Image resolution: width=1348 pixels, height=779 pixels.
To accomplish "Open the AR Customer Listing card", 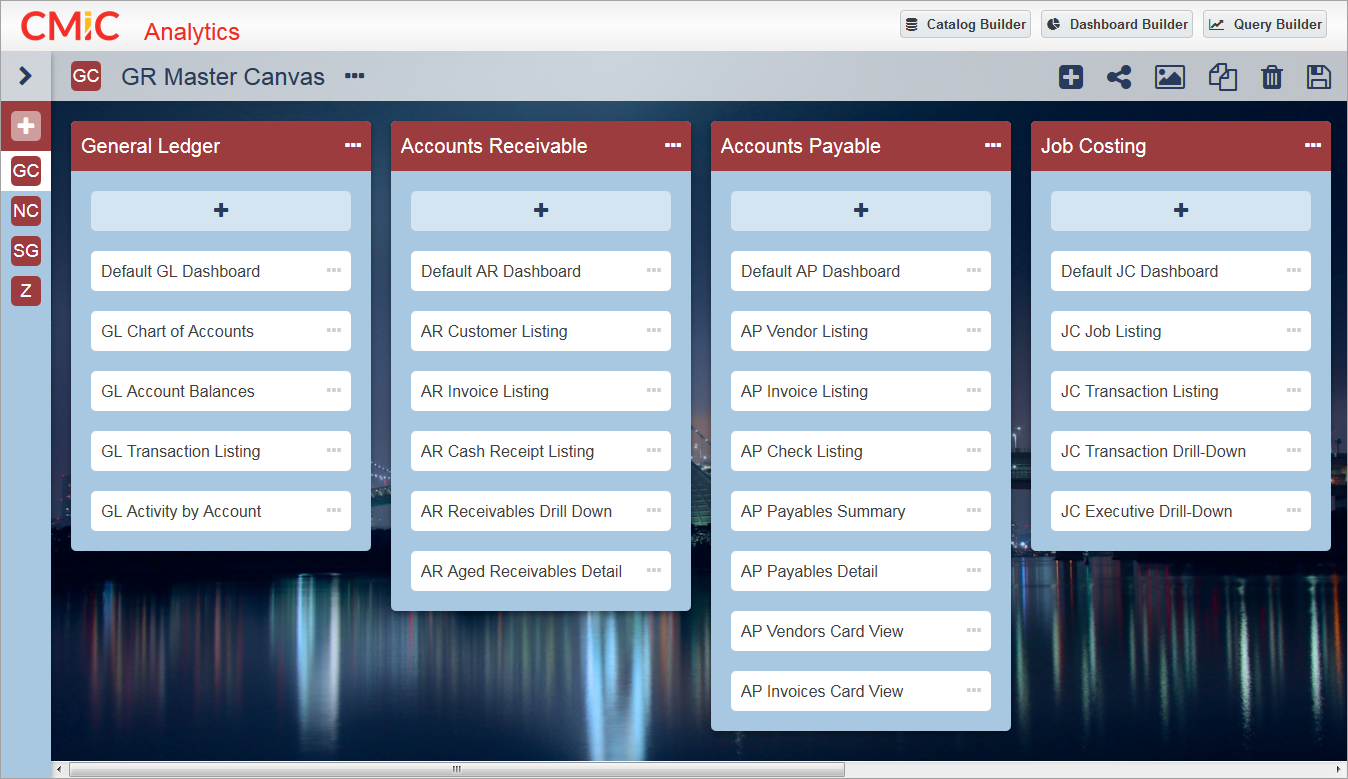I will tap(541, 331).
